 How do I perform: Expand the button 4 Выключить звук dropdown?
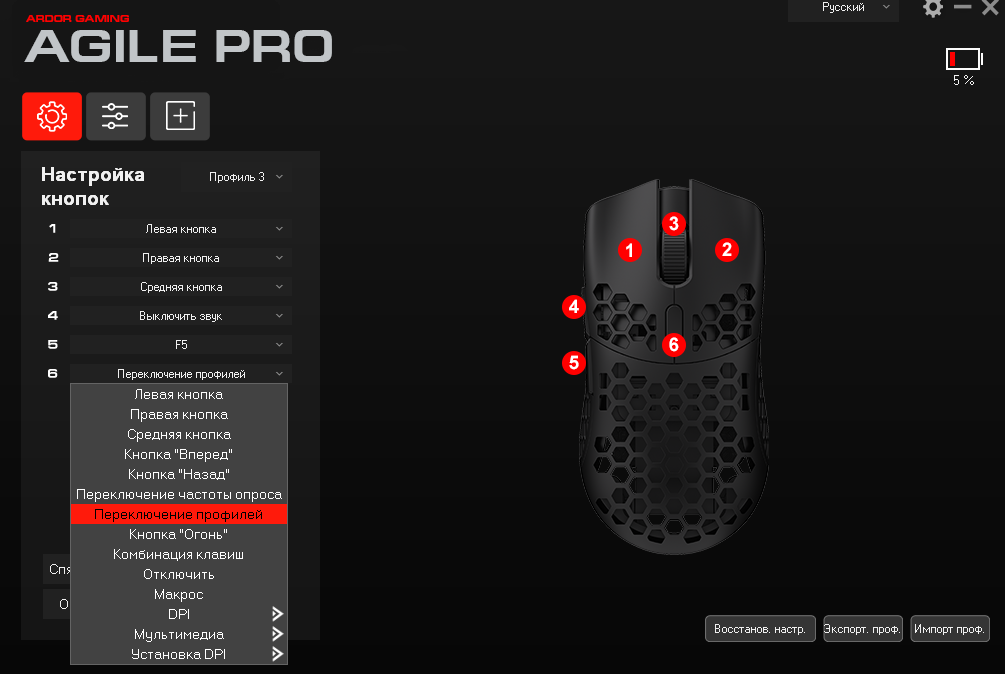[x=181, y=316]
